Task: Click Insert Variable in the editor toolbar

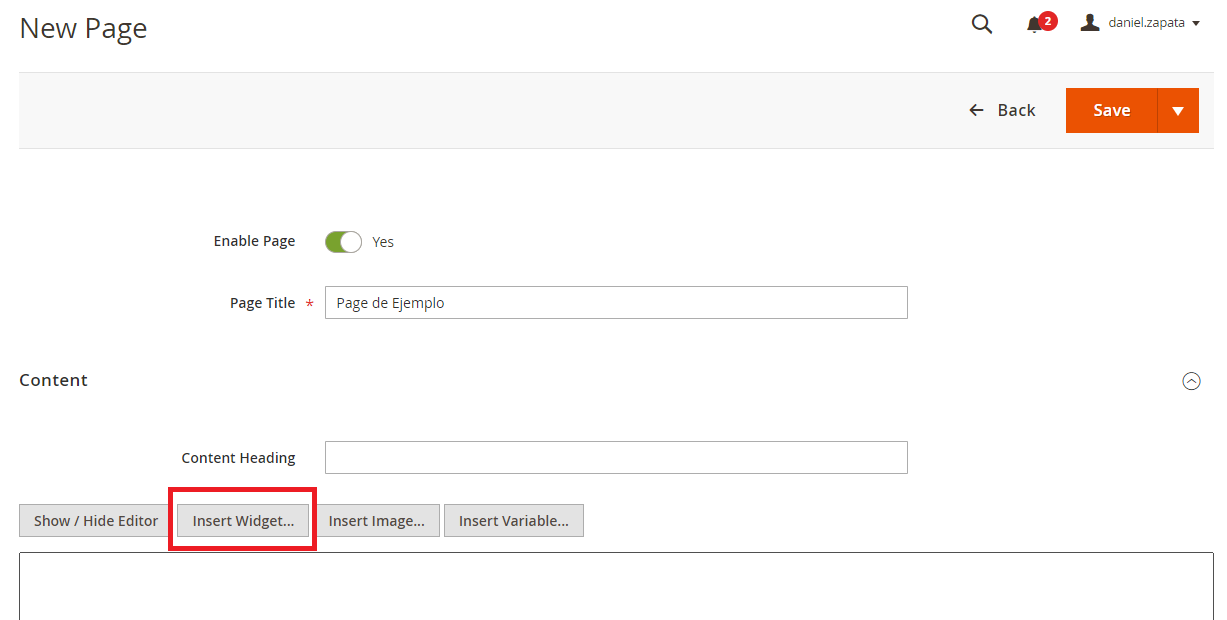Action: click(x=513, y=520)
